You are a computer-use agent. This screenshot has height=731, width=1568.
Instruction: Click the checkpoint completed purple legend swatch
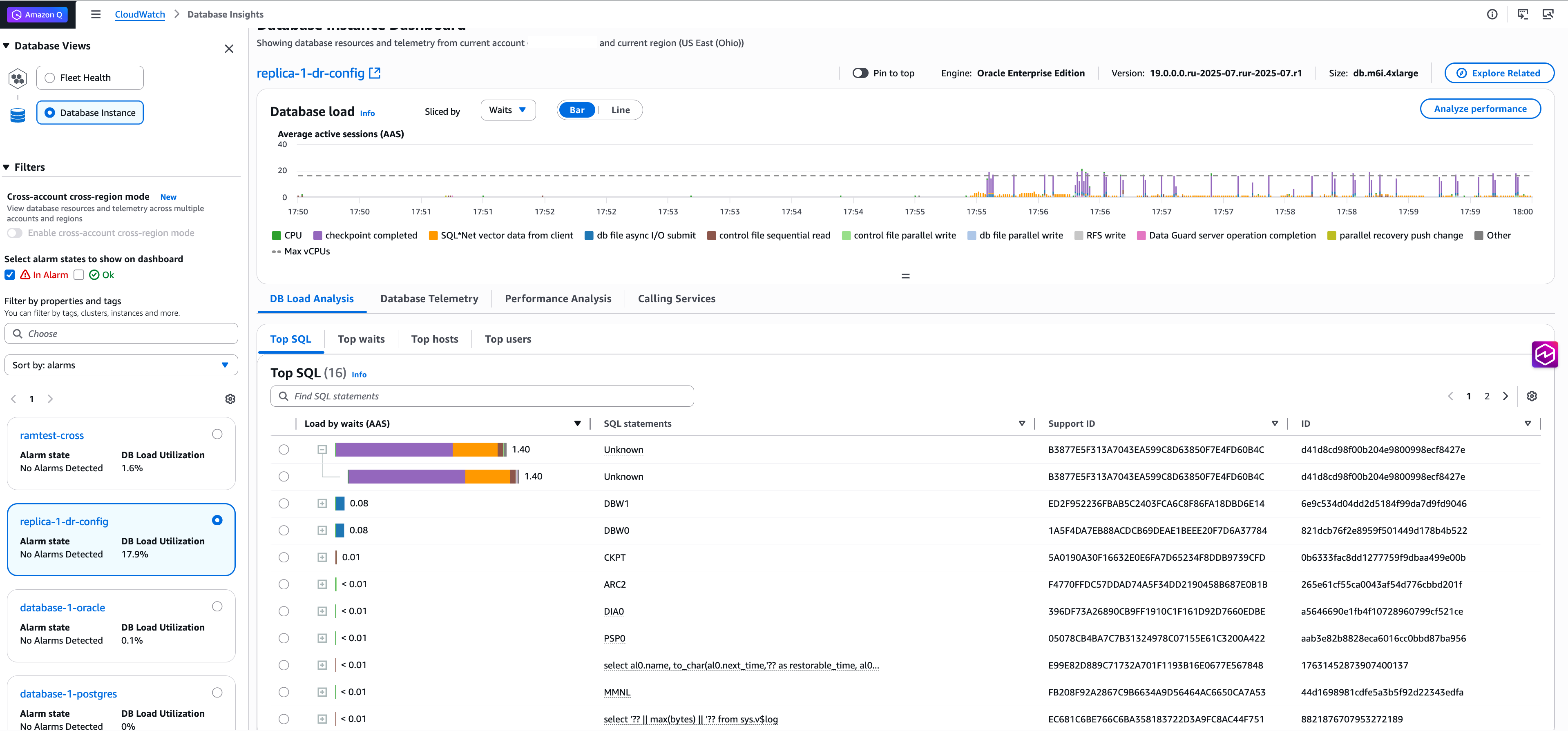click(x=317, y=236)
